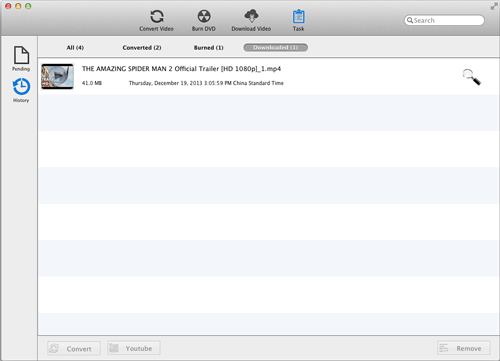This screenshot has width=500, height=361.
Task: Open the Burn DVD tool
Action: (x=204, y=20)
